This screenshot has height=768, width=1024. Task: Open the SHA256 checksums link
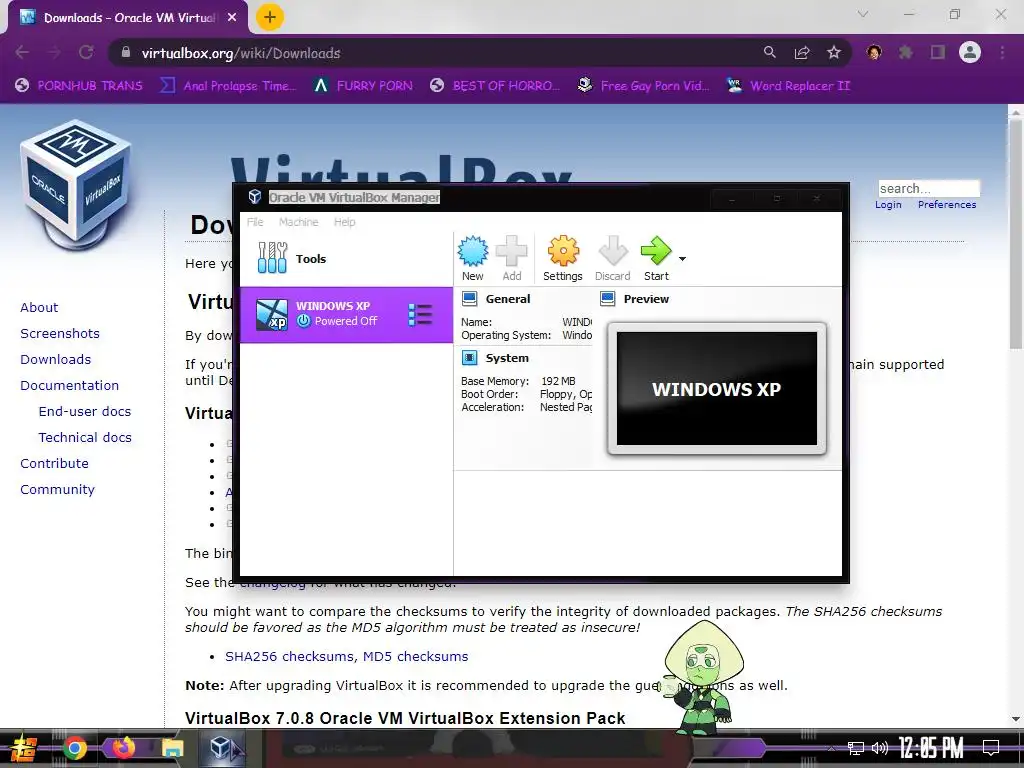(290, 656)
